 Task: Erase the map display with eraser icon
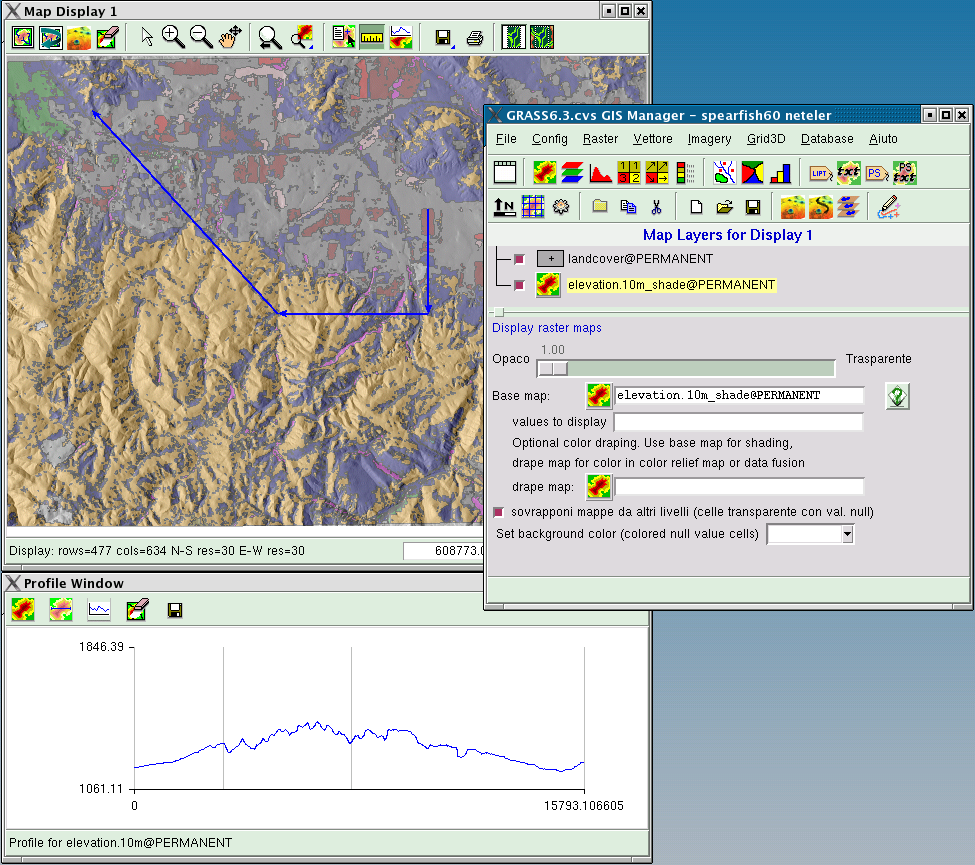click(x=108, y=38)
